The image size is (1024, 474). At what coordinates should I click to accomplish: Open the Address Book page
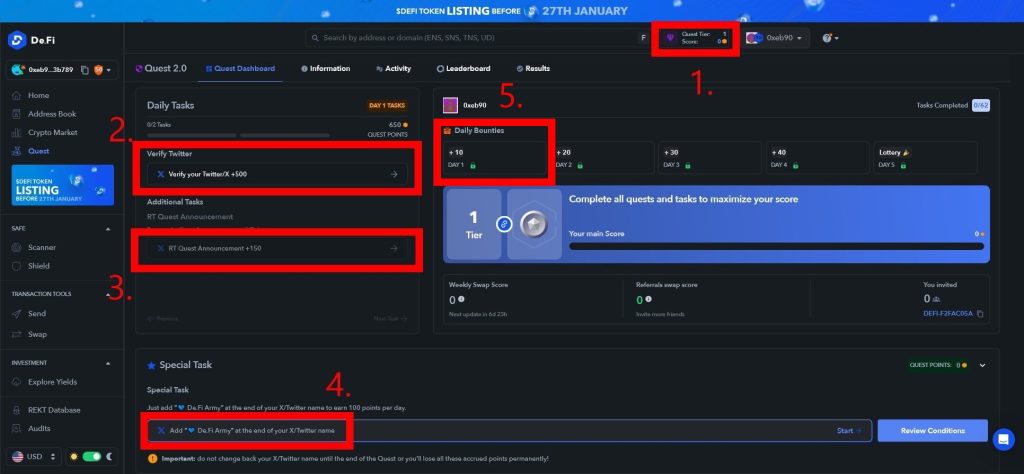(51, 114)
